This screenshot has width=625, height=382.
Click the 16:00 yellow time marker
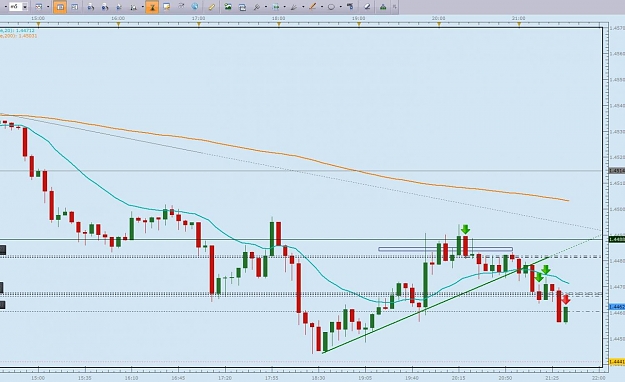(x=118, y=25)
